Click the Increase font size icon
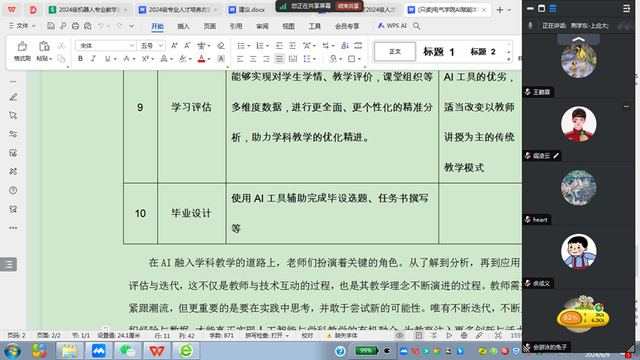640x360 pixels. pos(174,46)
